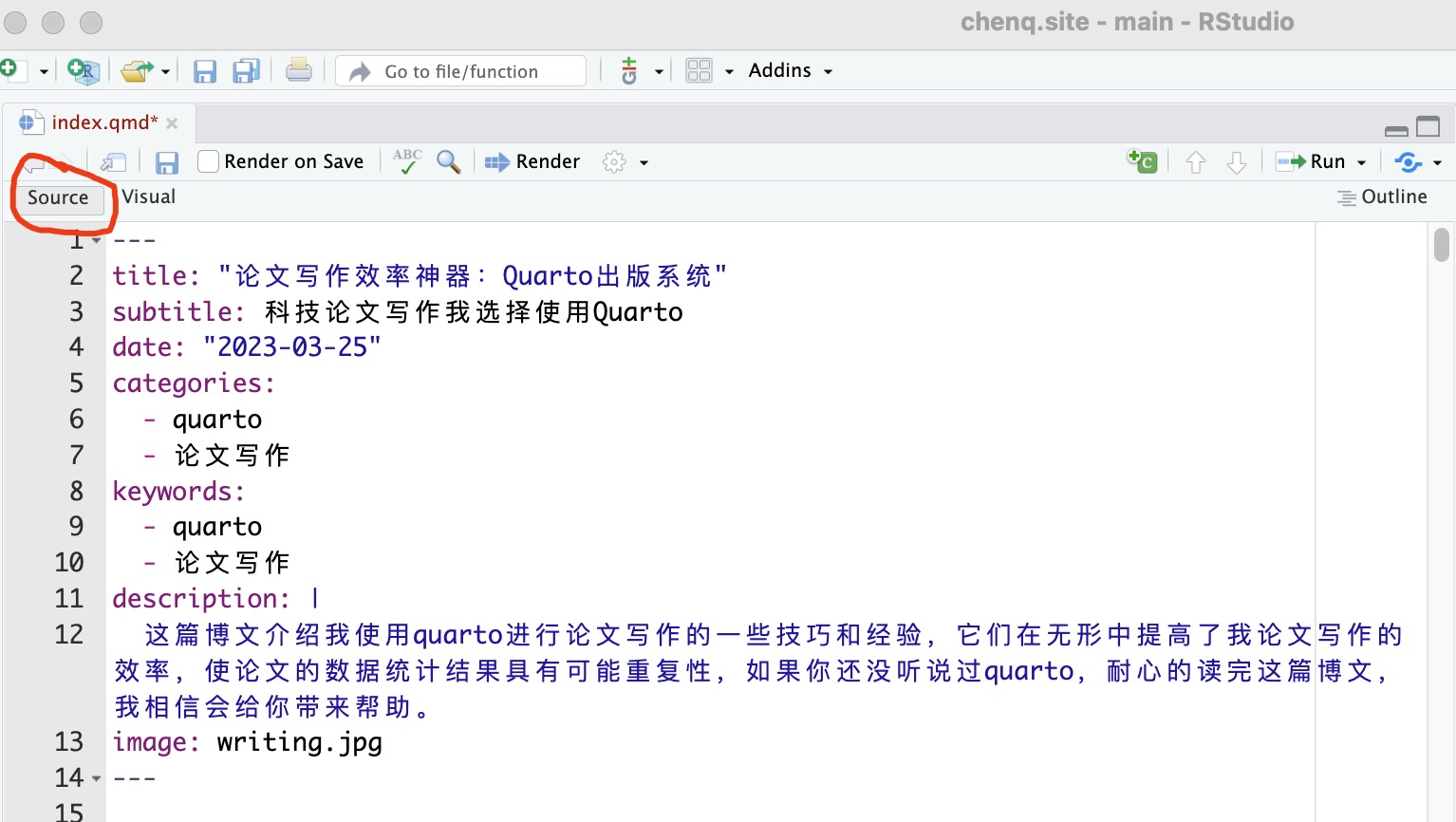Open the Git version control menu
Image resolution: width=1456 pixels, height=822 pixels.
628,70
